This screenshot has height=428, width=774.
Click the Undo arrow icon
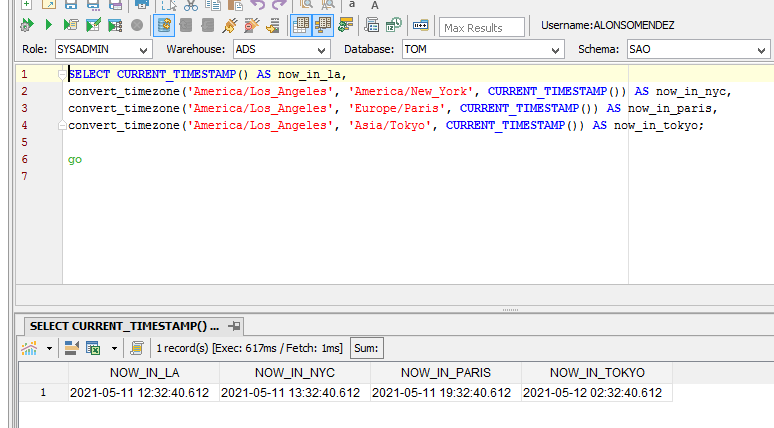point(257,5)
